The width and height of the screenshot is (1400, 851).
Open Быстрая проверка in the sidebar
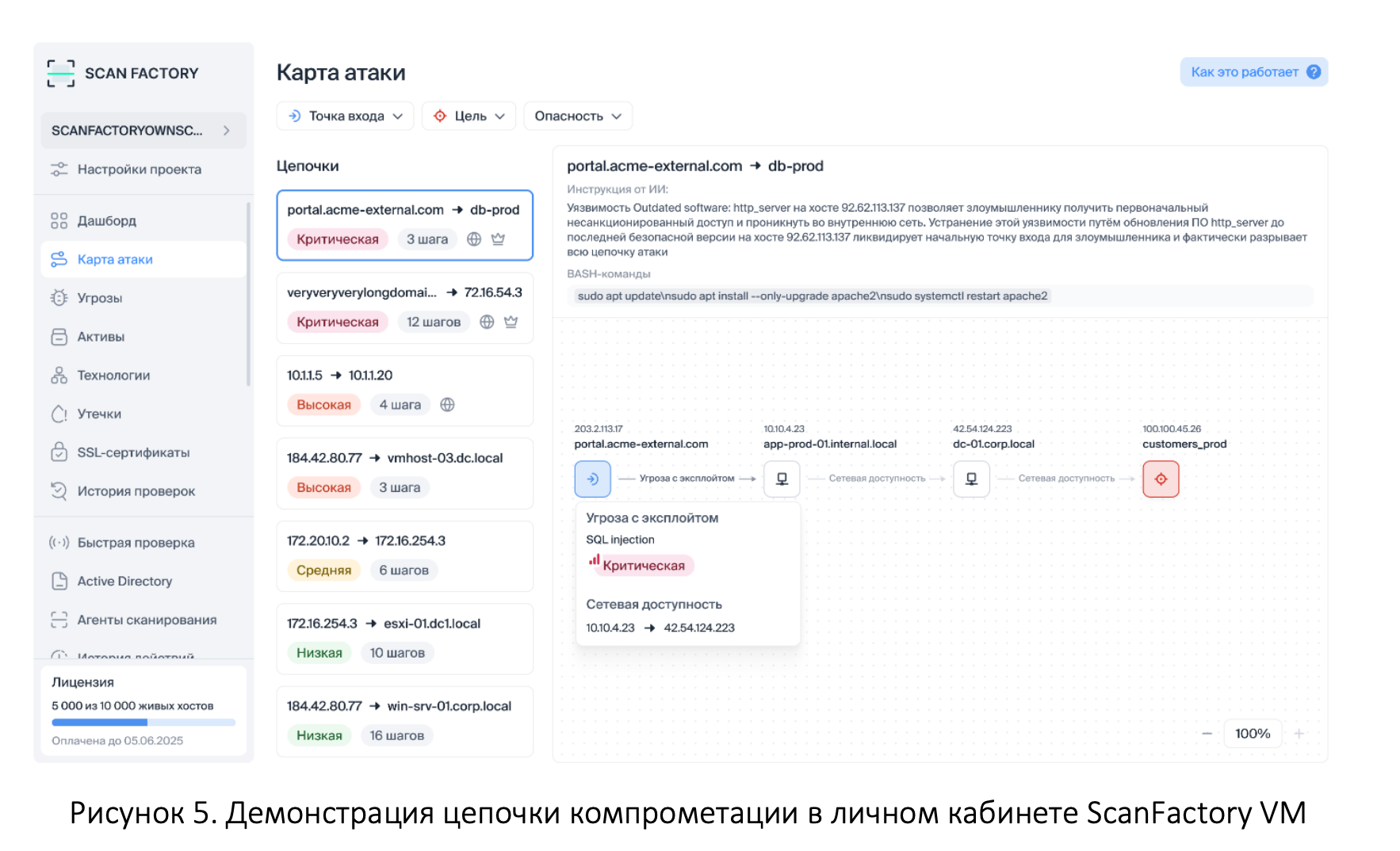(x=143, y=543)
